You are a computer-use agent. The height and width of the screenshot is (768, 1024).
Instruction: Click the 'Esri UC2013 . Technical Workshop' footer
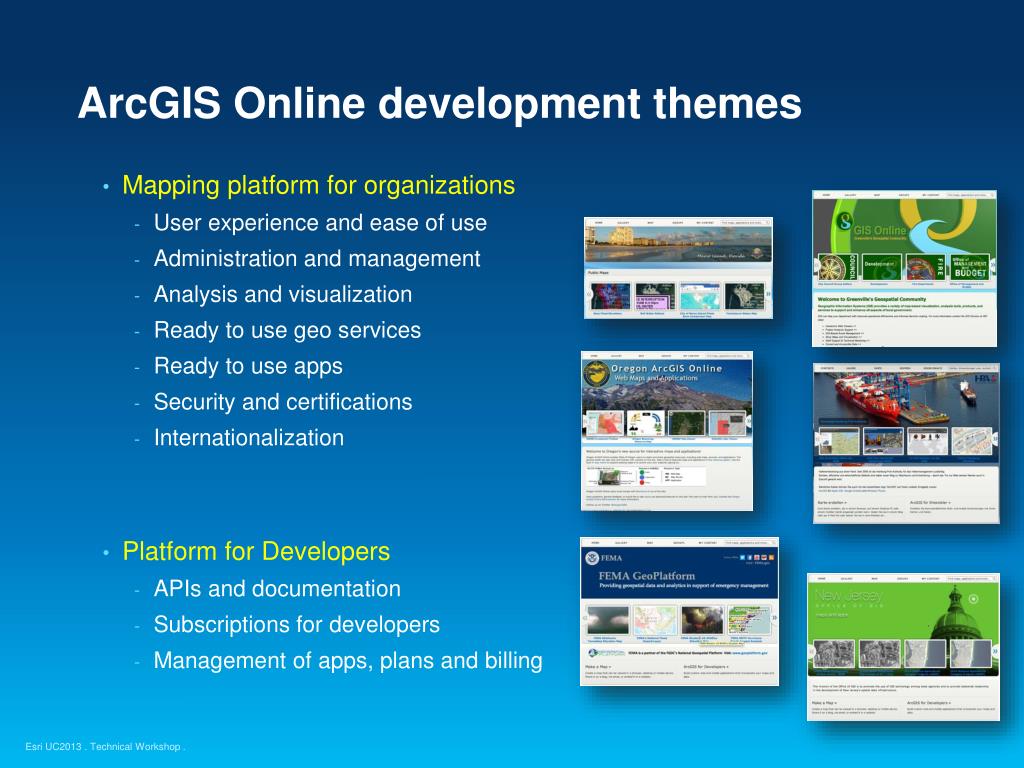[105, 746]
